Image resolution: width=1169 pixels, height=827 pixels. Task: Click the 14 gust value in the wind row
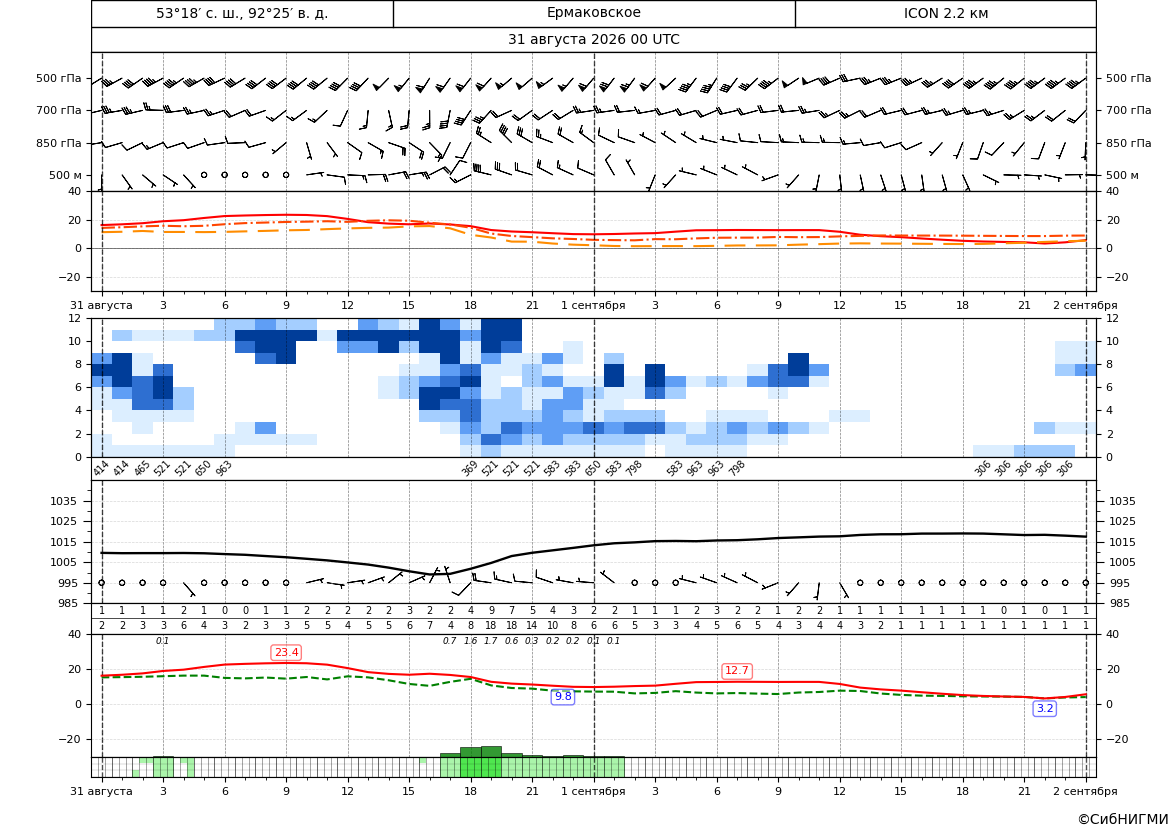[x=532, y=626]
